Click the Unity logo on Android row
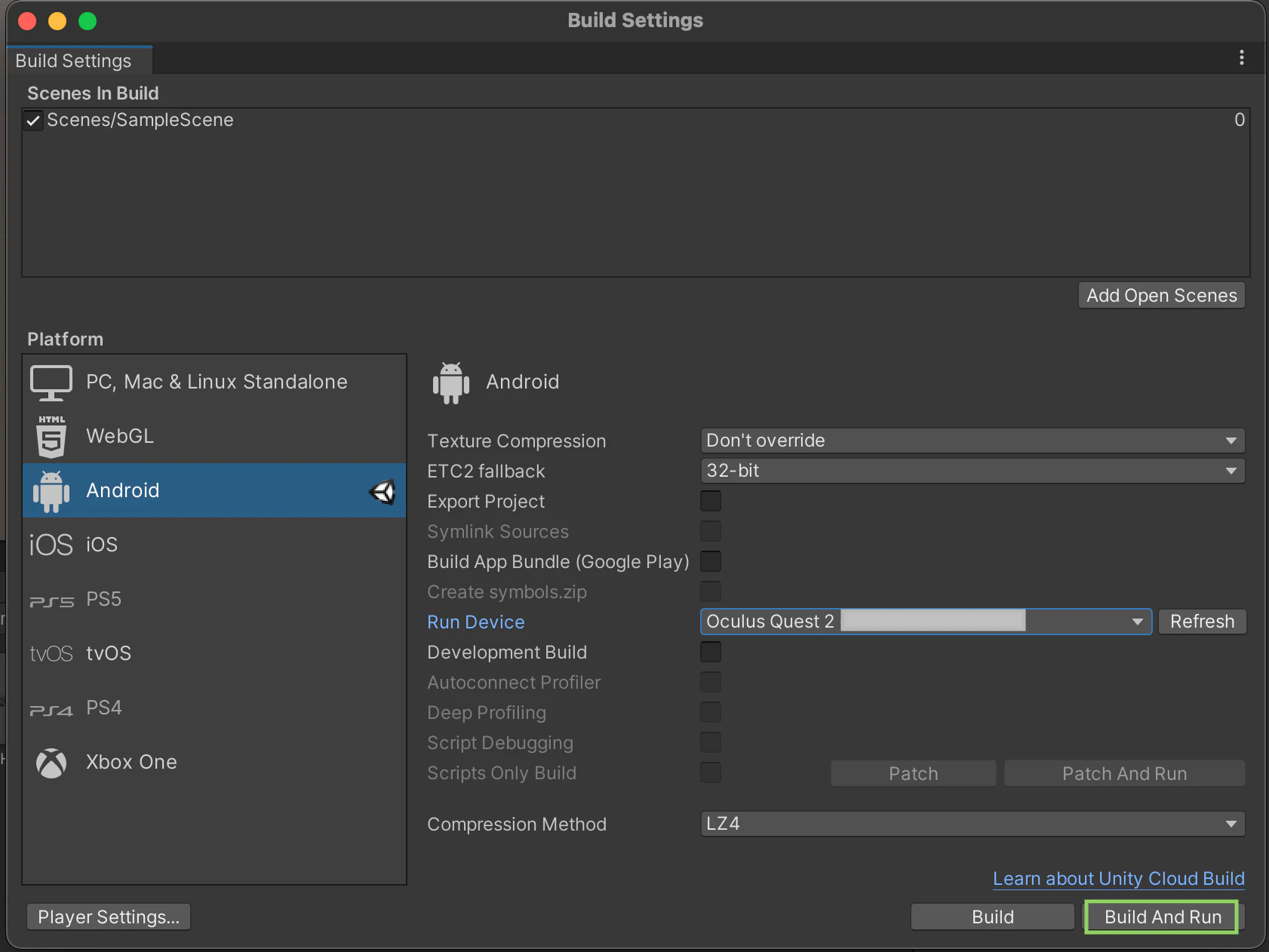The height and width of the screenshot is (952, 1269). pyautogui.click(x=383, y=492)
